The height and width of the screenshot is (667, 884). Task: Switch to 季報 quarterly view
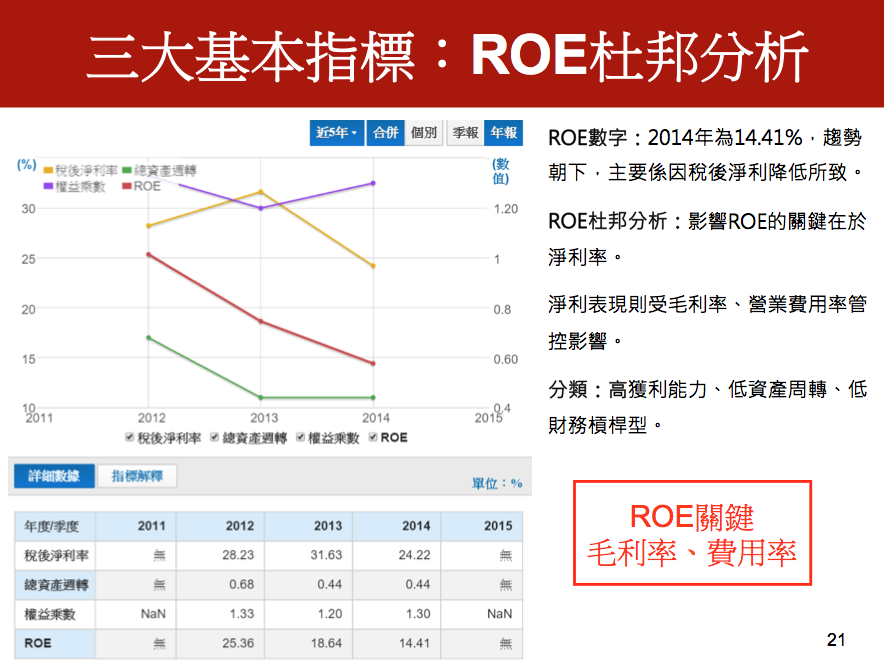coord(465,132)
